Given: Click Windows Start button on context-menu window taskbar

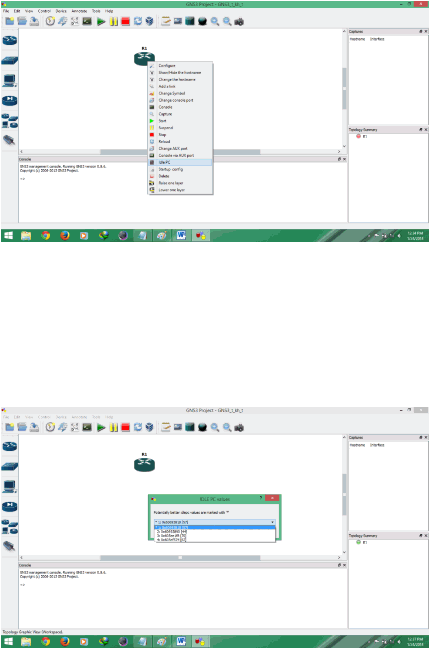Looking at the screenshot, I should 8,236.
